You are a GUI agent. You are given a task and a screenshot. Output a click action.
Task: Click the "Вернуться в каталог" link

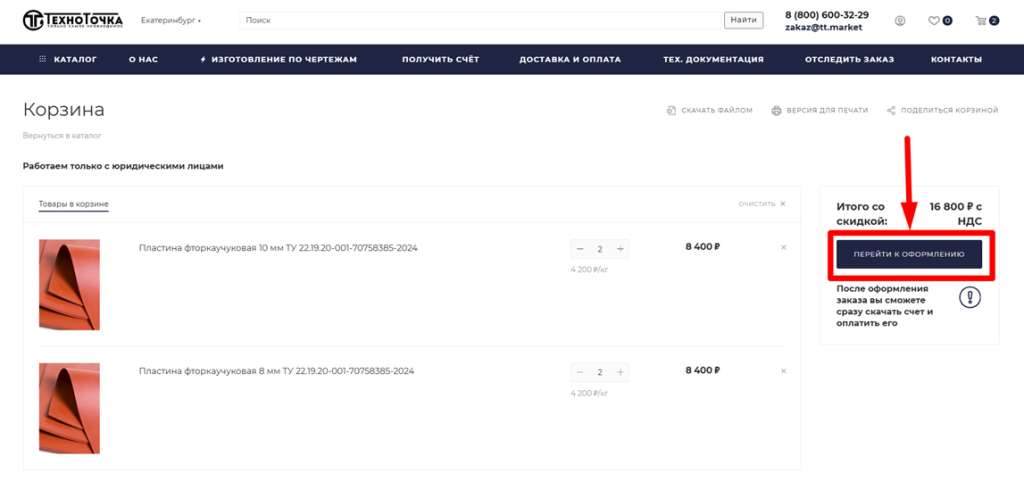(x=62, y=135)
